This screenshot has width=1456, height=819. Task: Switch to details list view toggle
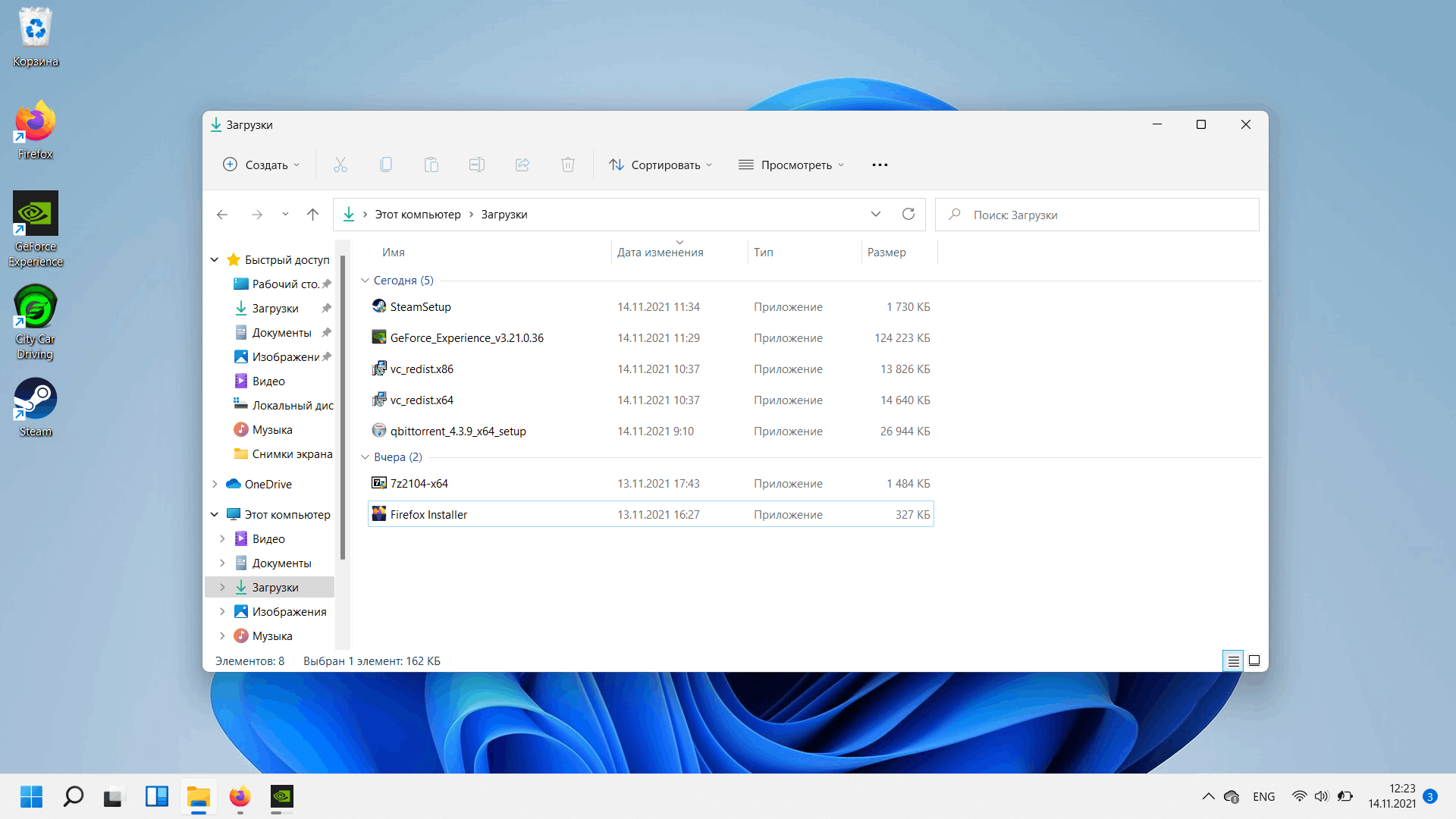coord(1233,661)
